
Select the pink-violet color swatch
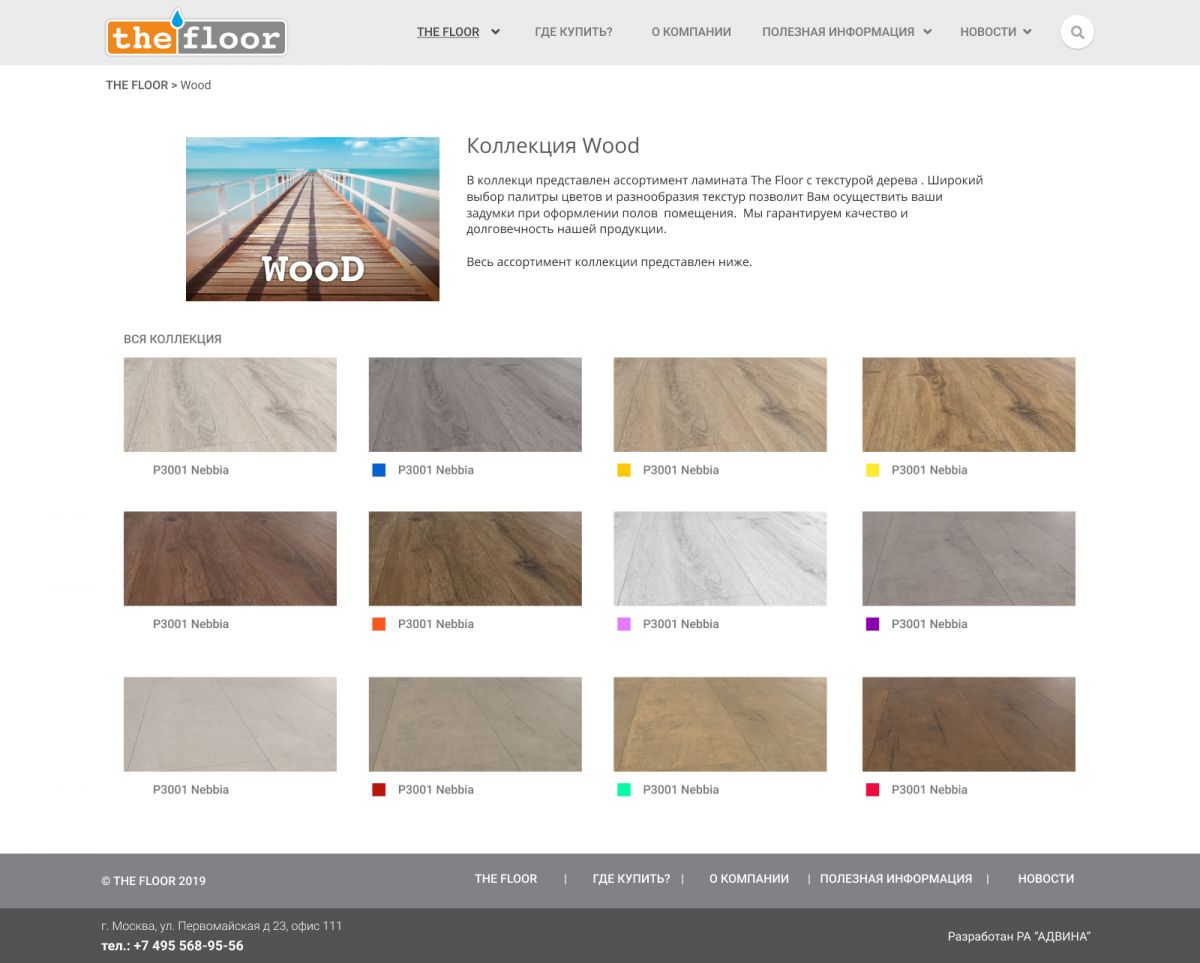(624, 624)
